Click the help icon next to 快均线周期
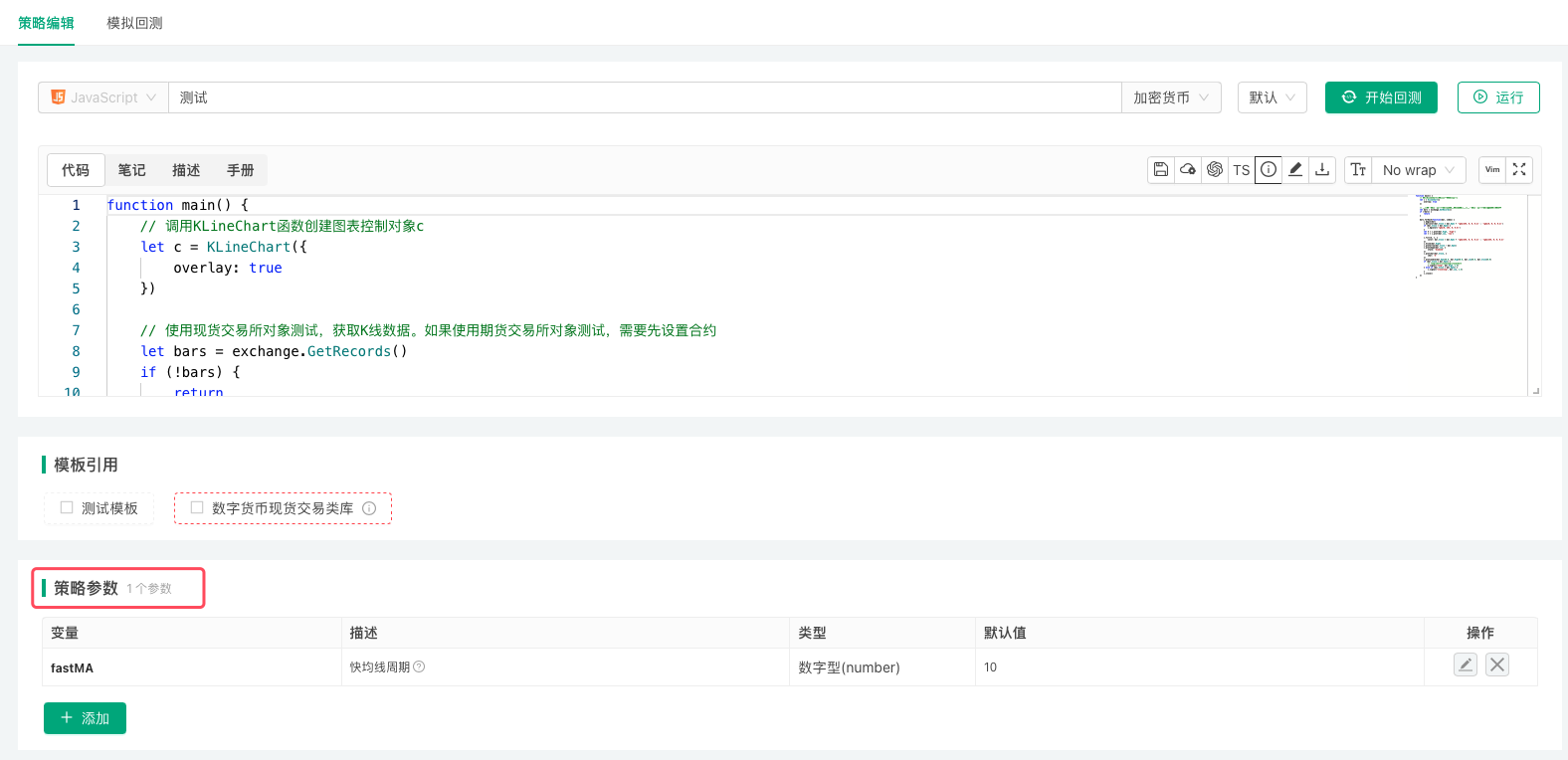Image resolution: width=1568 pixels, height=760 pixels. (419, 666)
